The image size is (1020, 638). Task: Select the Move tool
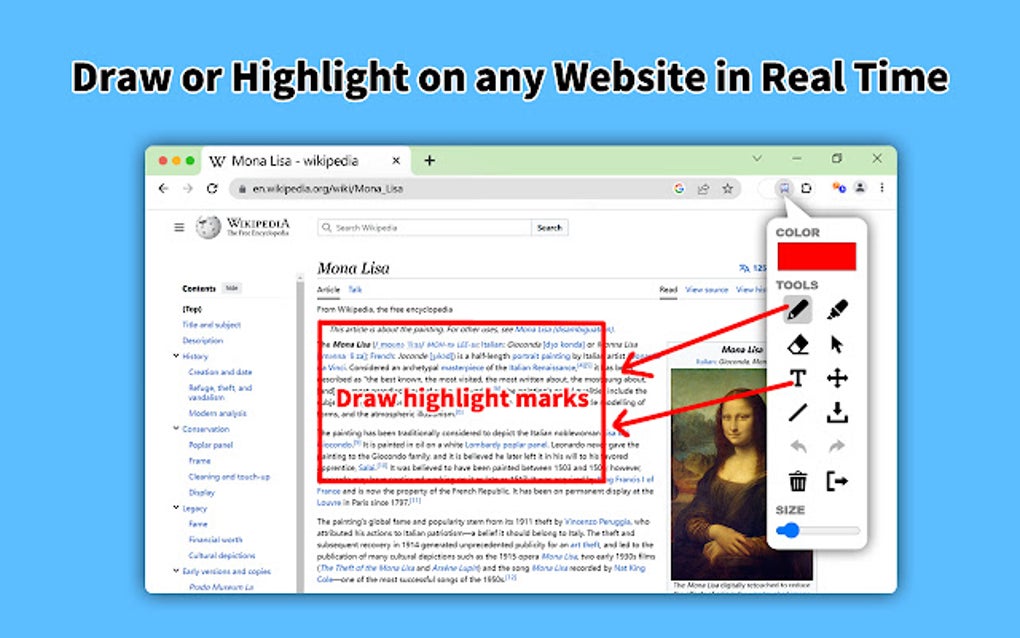[x=838, y=378]
